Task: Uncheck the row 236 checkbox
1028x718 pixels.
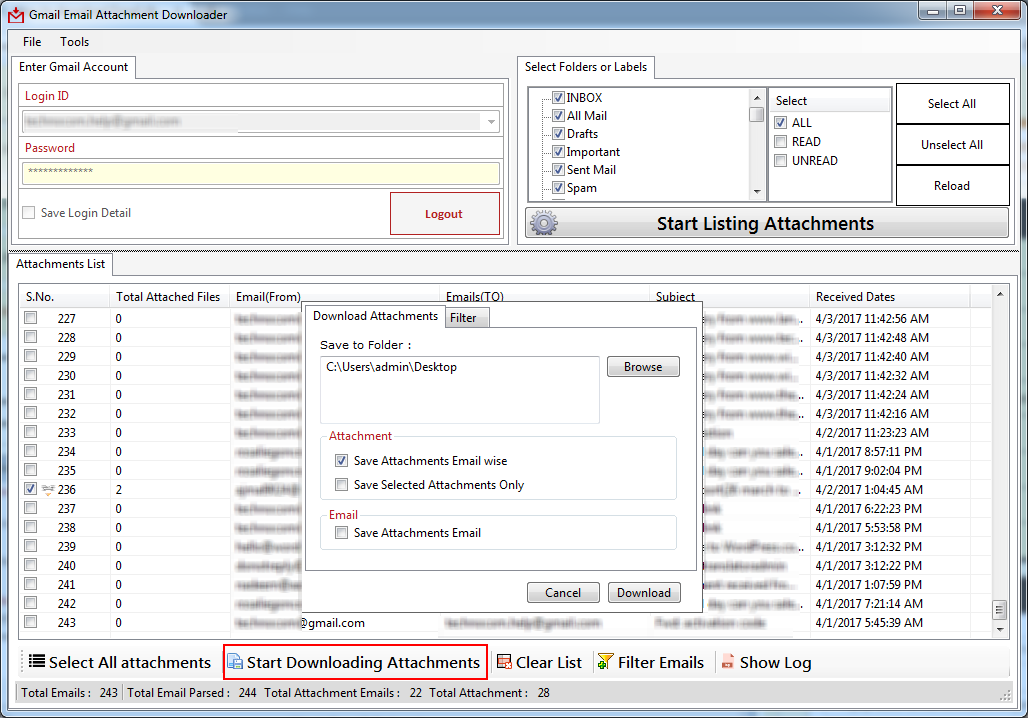Action: pyautogui.click(x=31, y=489)
